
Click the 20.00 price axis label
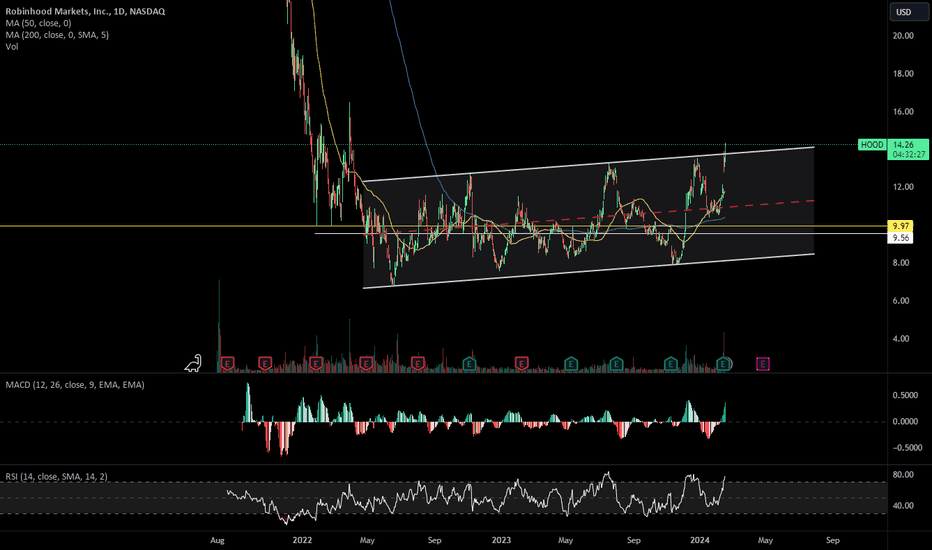pos(903,36)
